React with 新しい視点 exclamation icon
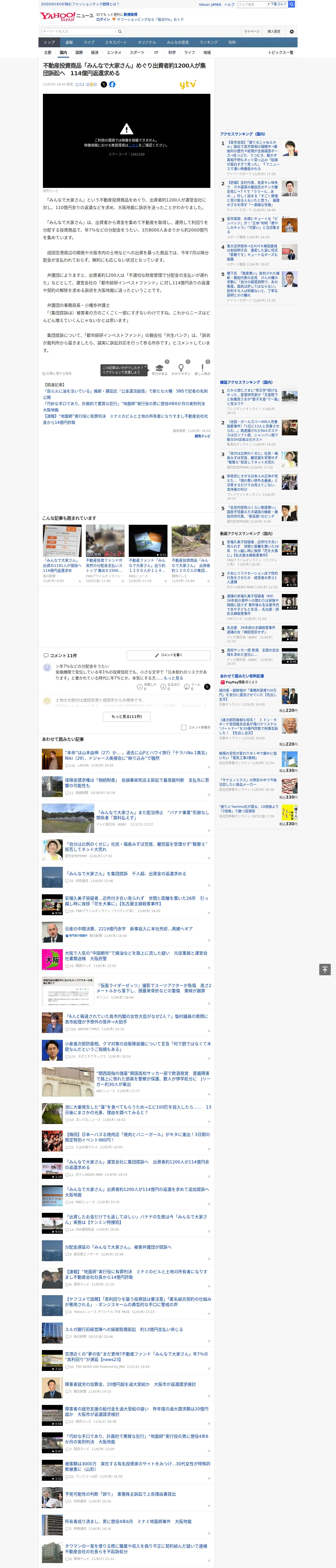 coord(203,368)
